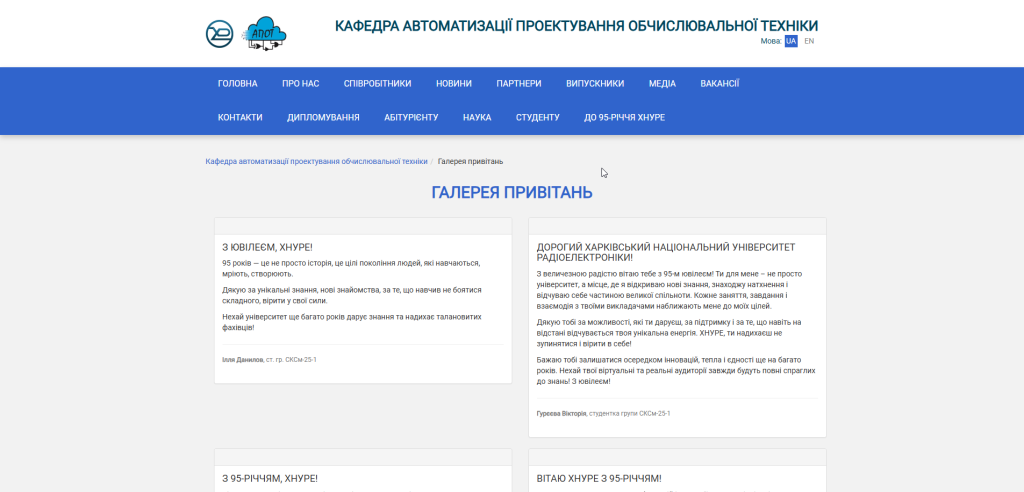Image resolution: width=1024 pixels, height=492 pixels.
Task: Switch language to UA
Action: (x=791, y=41)
